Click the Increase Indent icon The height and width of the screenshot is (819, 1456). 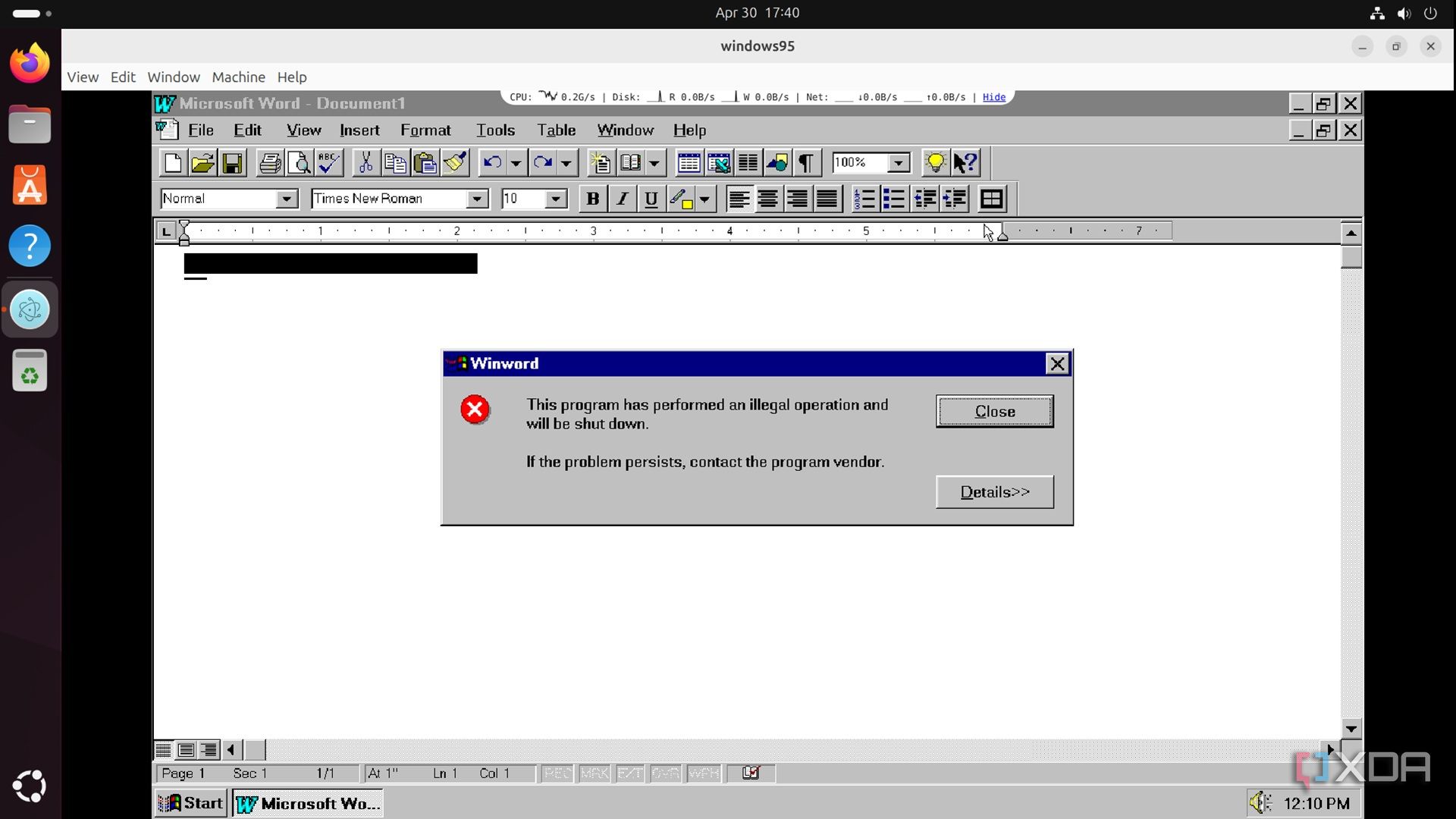tap(955, 199)
